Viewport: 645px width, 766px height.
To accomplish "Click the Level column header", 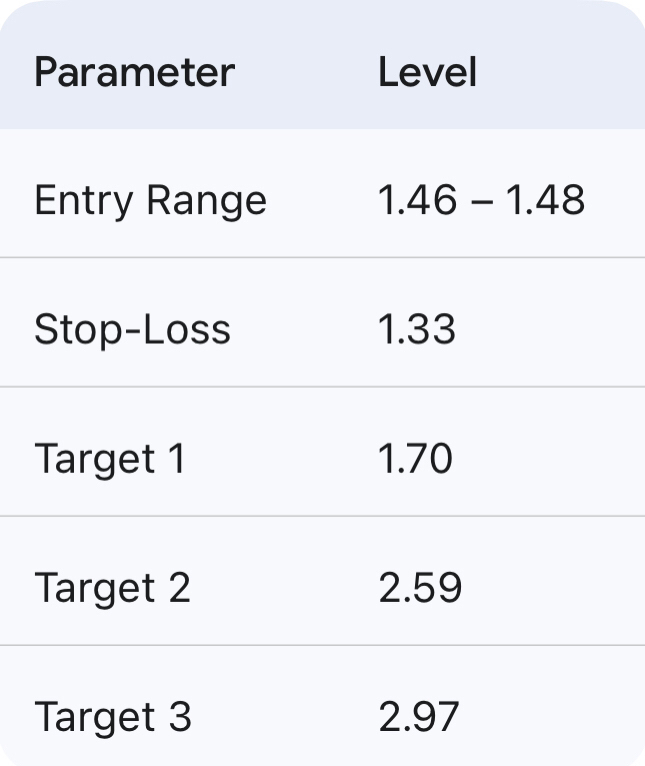I will (x=427, y=72).
